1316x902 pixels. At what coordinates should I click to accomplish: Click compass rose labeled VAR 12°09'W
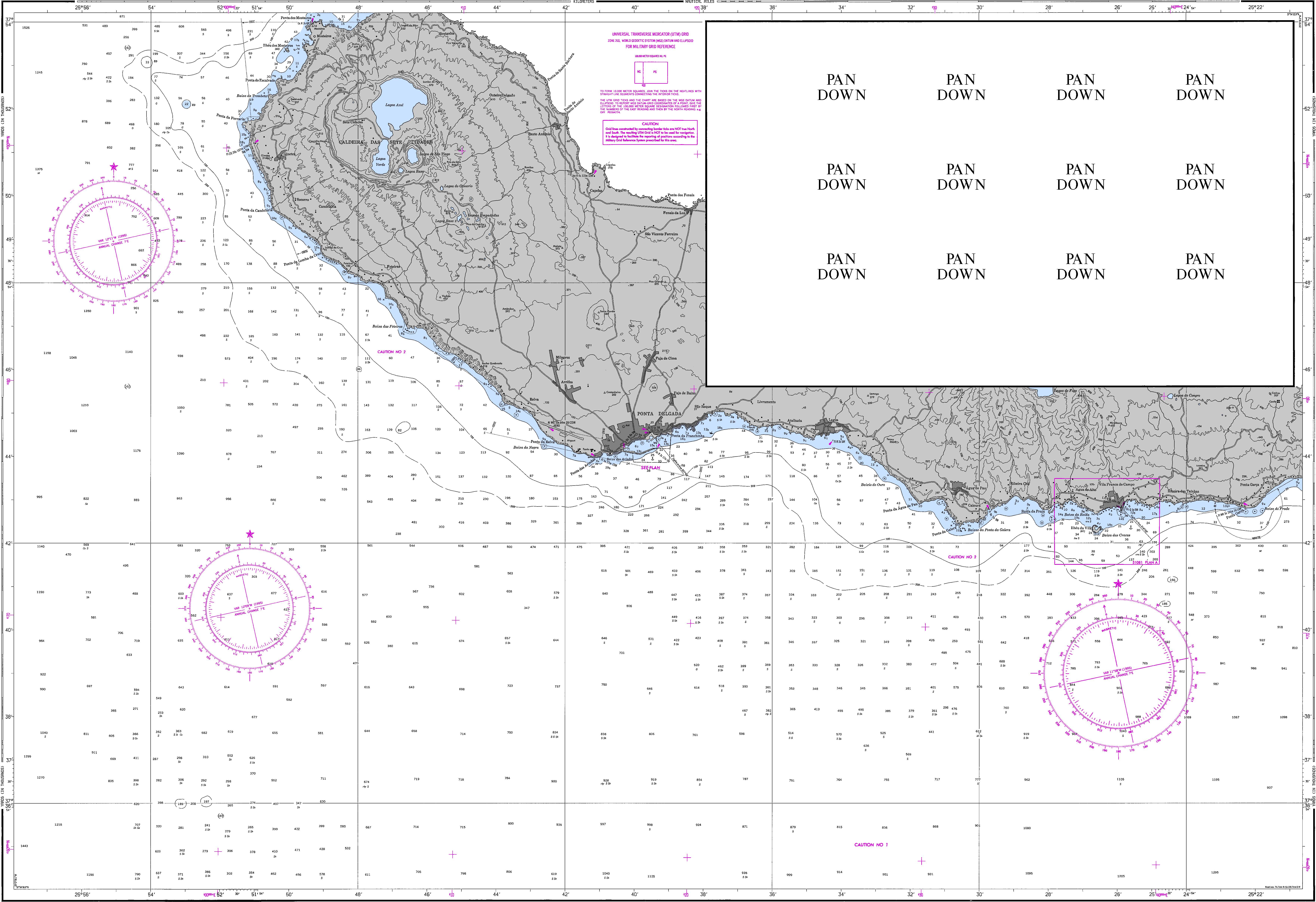(x=250, y=608)
